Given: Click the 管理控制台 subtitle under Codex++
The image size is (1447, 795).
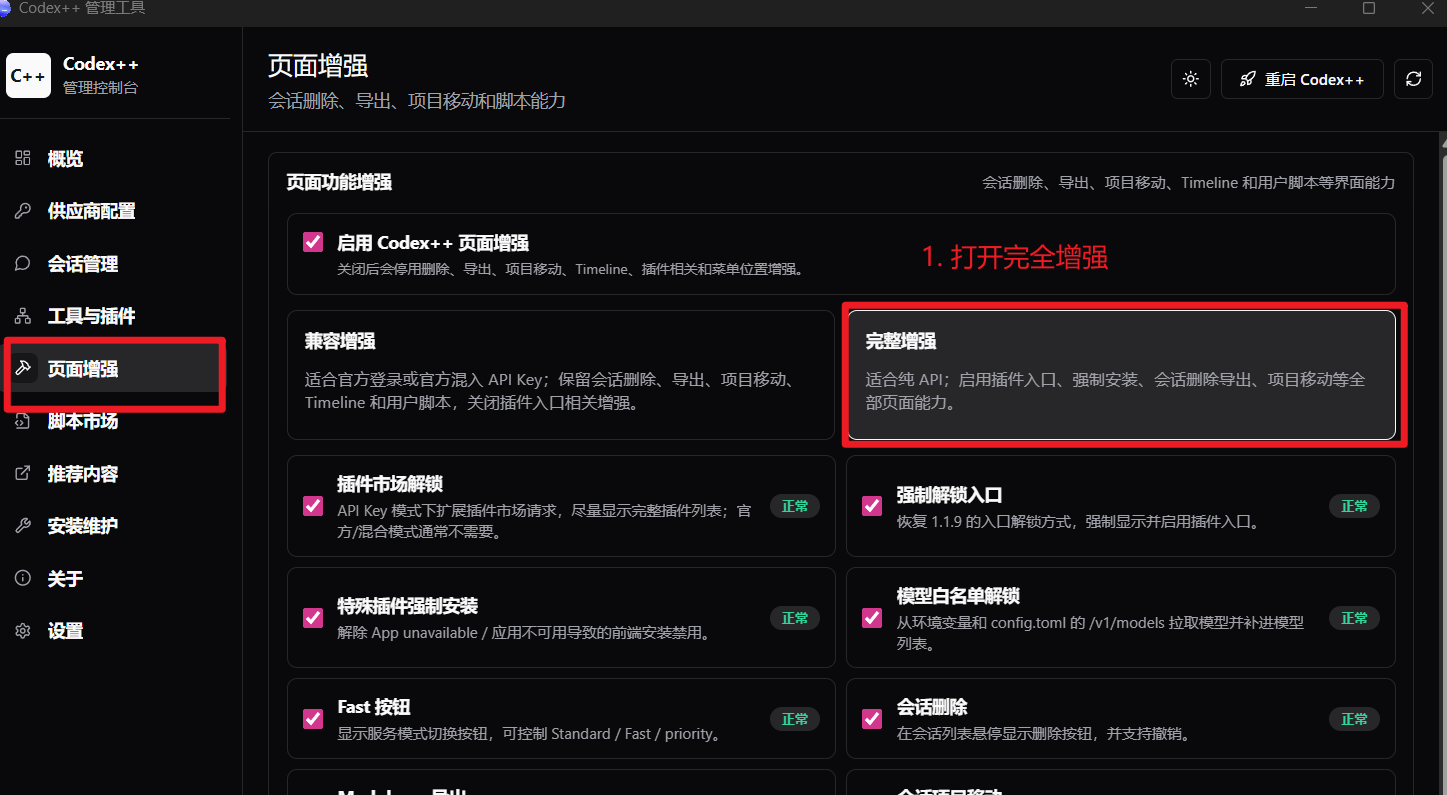Looking at the screenshot, I should point(100,88).
